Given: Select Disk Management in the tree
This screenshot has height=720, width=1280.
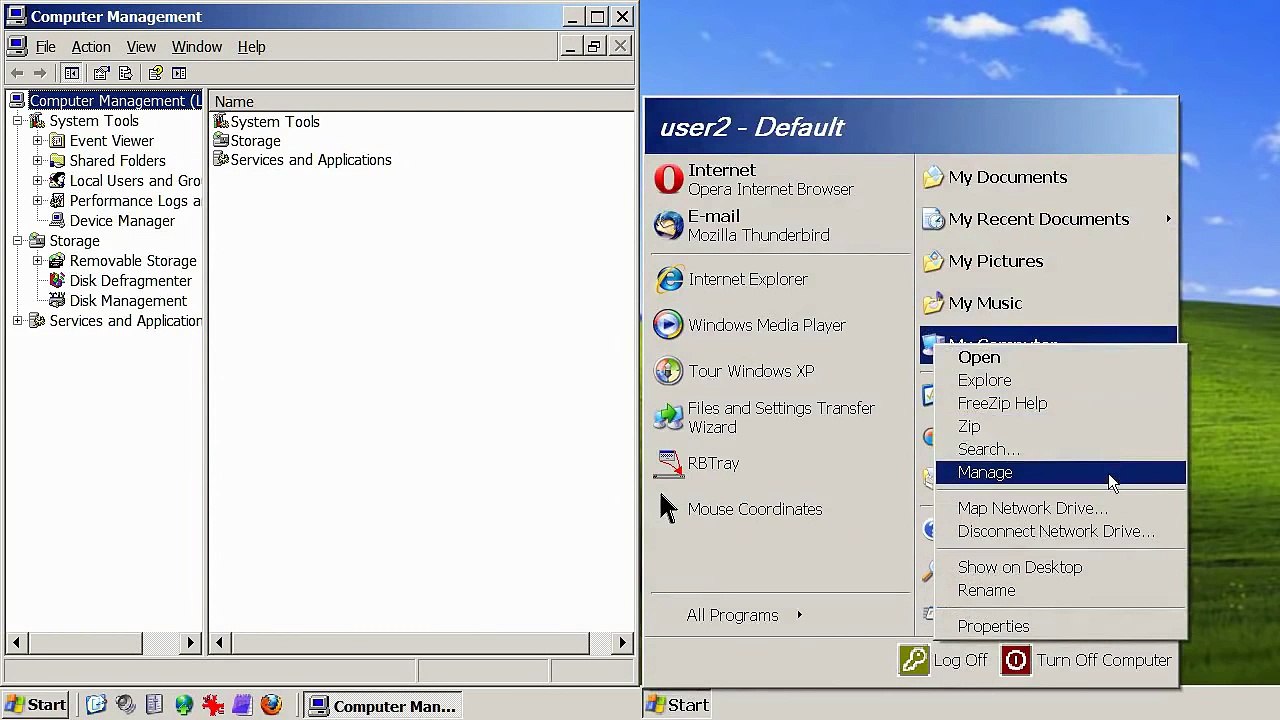Looking at the screenshot, I should click(128, 301).
